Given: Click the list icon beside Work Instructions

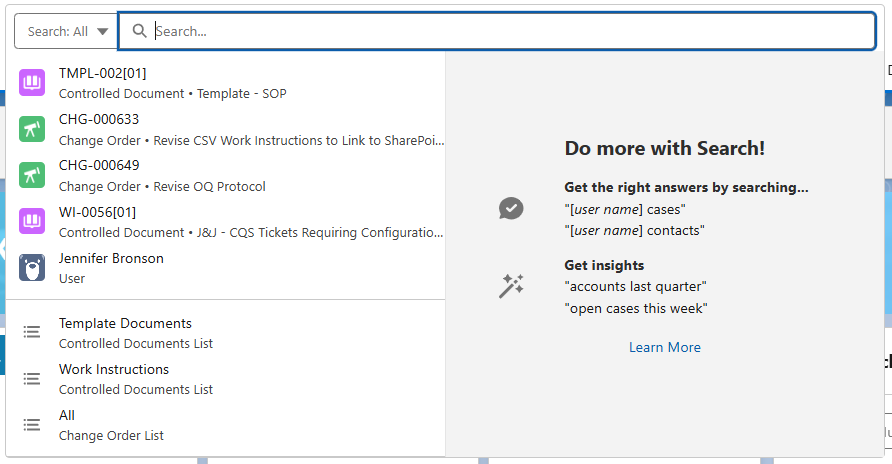Looking at the screenshot, I should click(32, 378).
